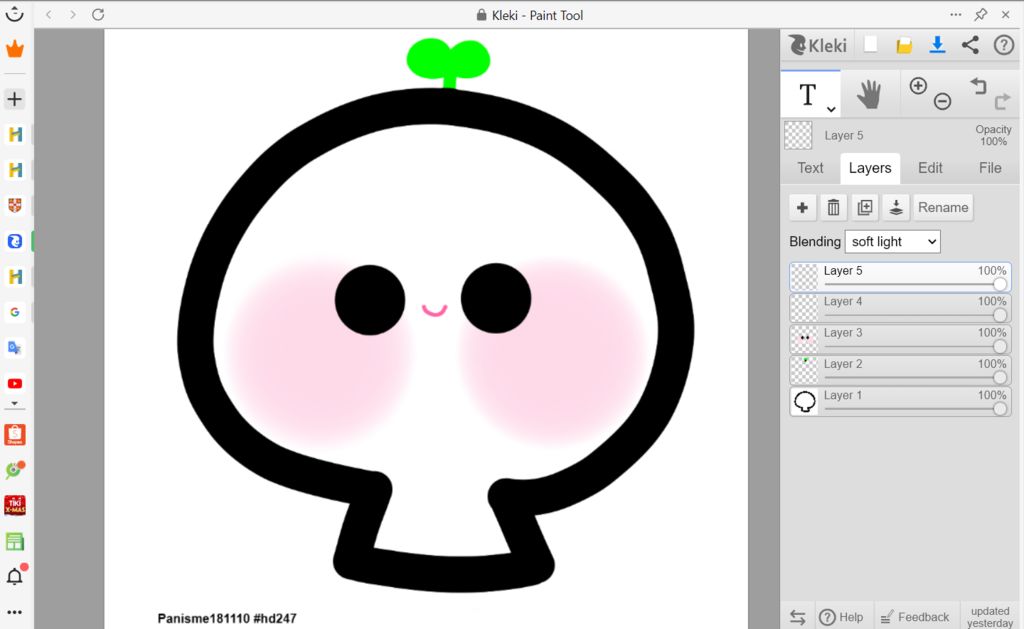Image resolution: width=1024 pixels, height=629 pixels.
Task: Open the orange crown icon in the sidebar
Action: pos(14,49)
